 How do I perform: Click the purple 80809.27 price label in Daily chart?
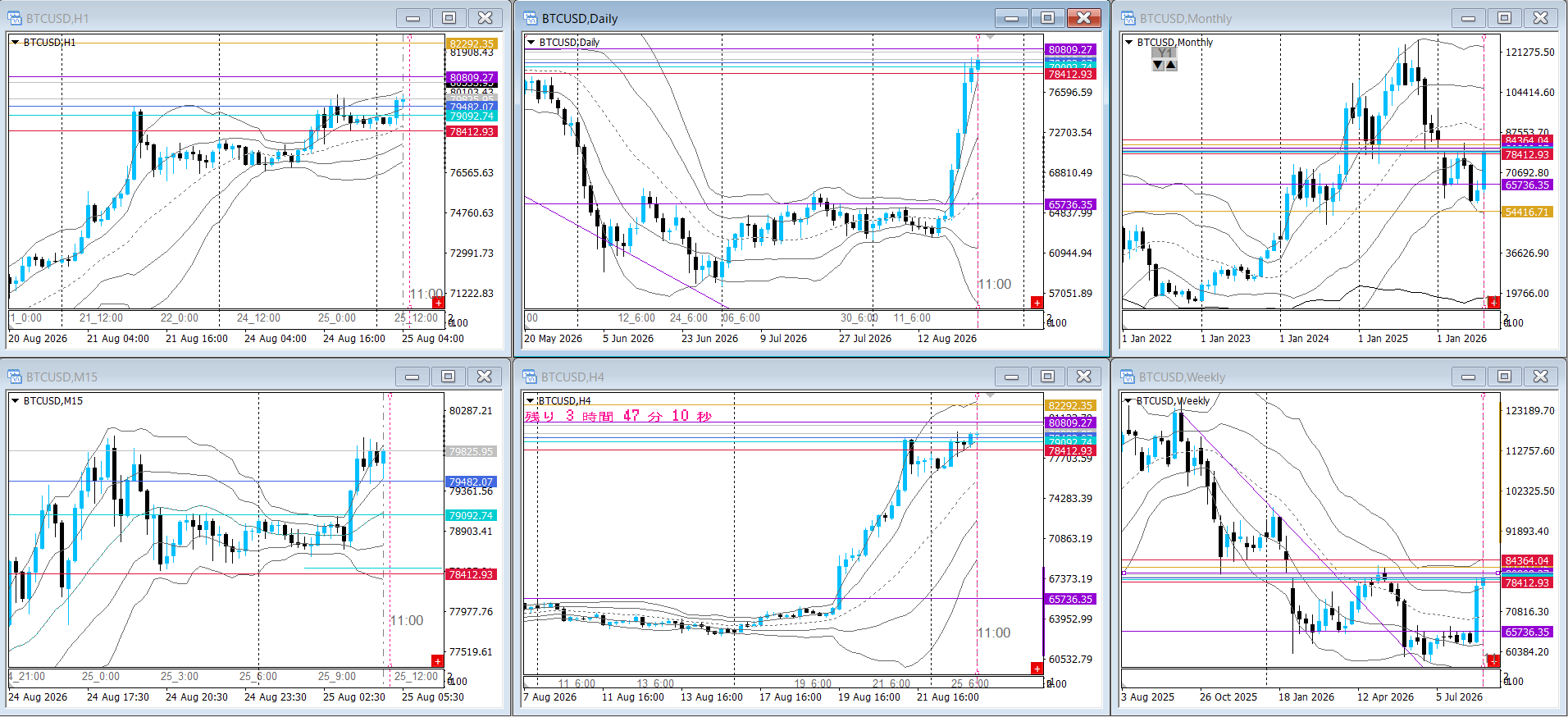pos(1070,50)
